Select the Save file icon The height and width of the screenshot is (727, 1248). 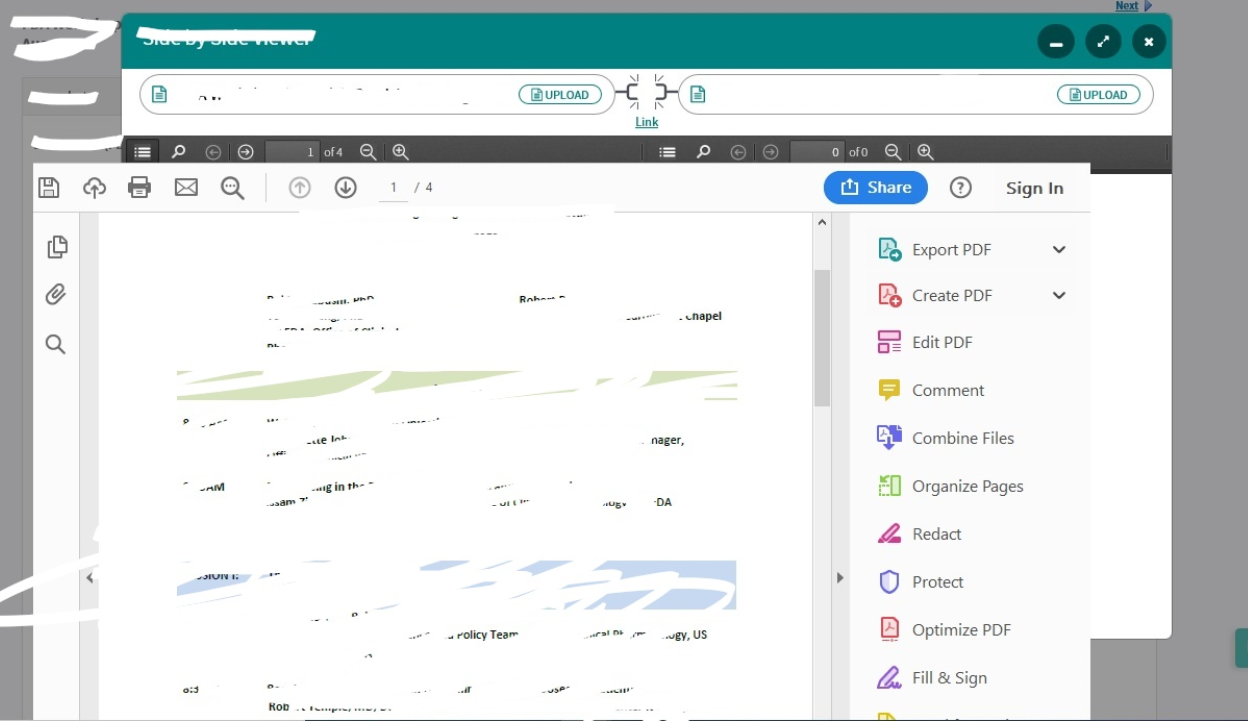[x=48, y=187]
